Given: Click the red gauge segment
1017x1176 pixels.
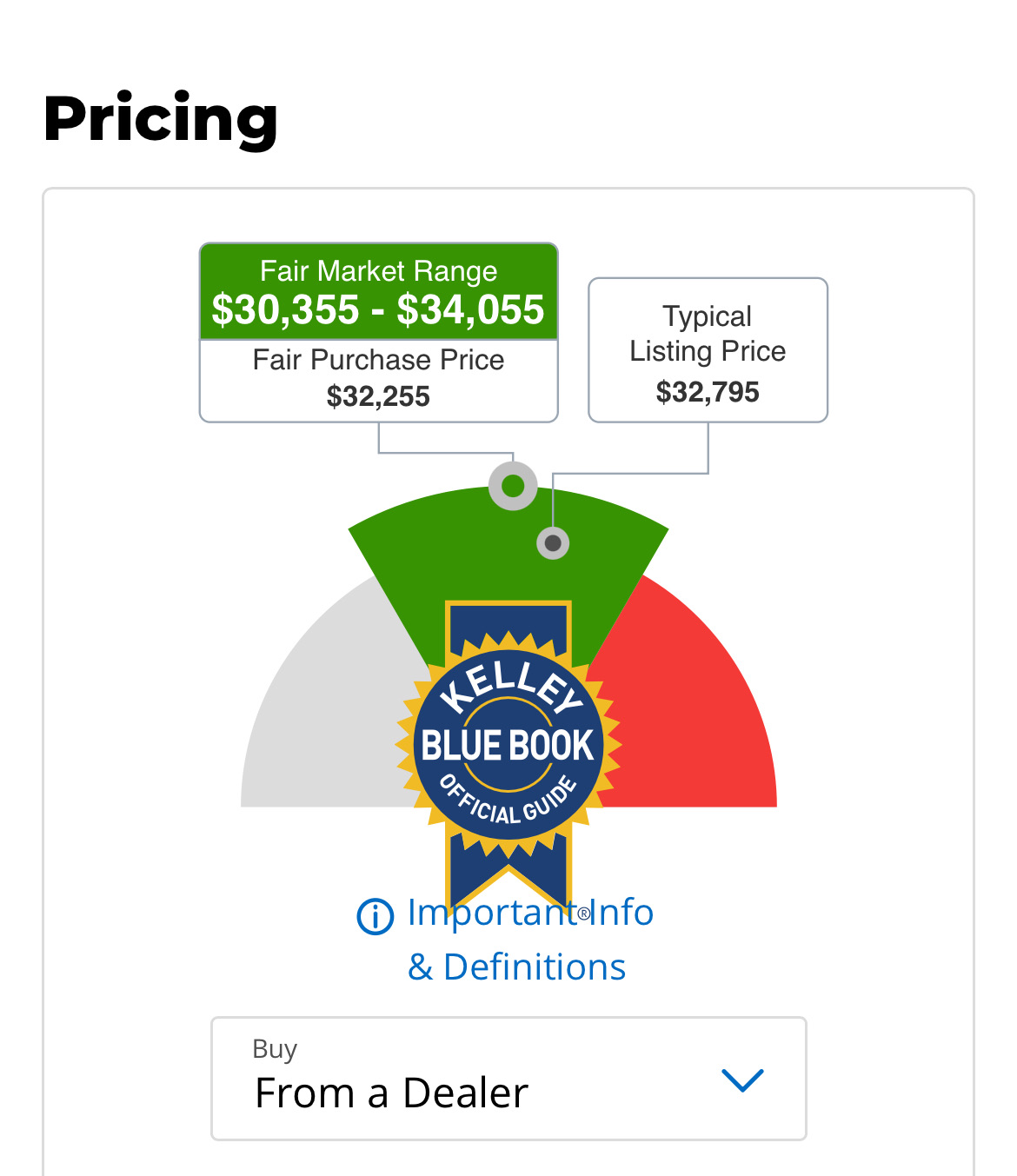Looking at the screenshot, I should pyautogui.click(x=695, y=721).
